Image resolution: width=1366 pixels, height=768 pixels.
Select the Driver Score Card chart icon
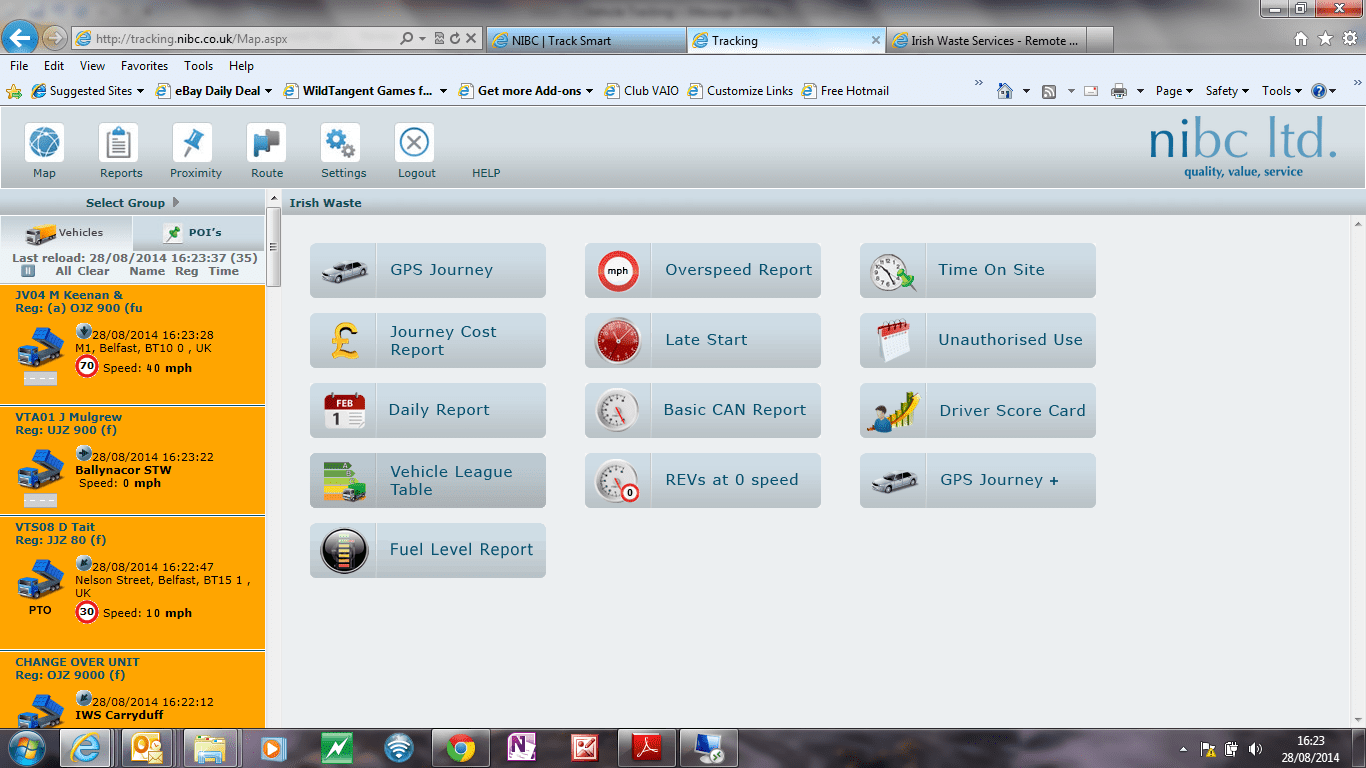tap(893, 410)
